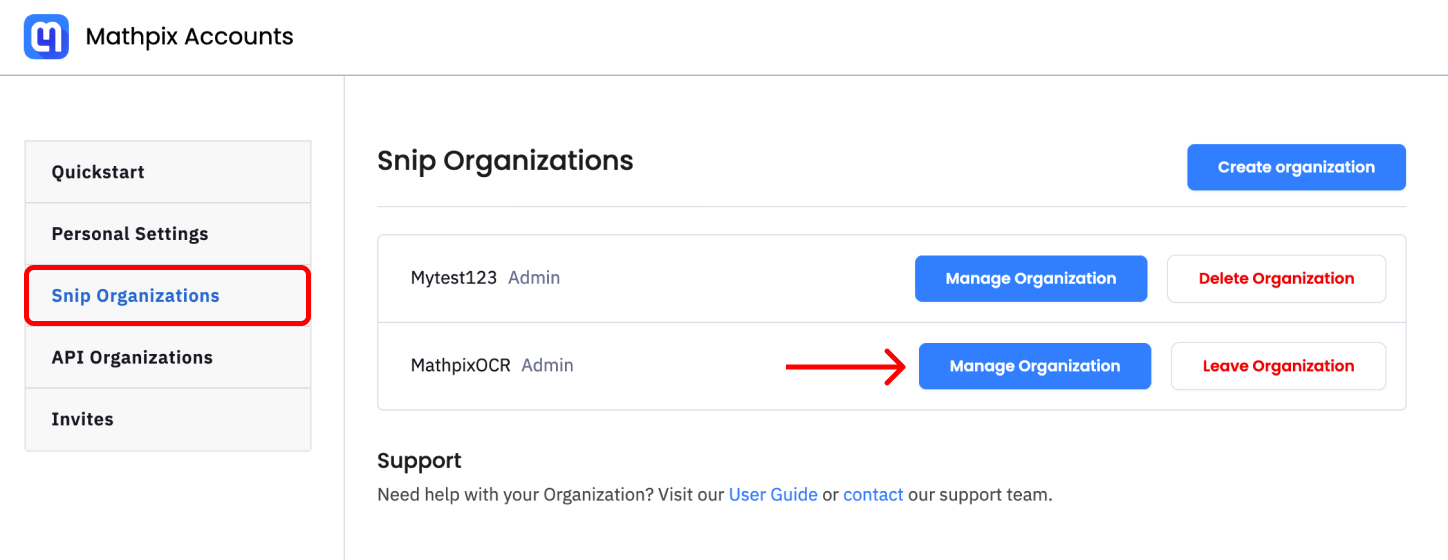Open the Quickstart sidebar section
The height and width of the screenshot is (560, 1448).
pyautogui.click(x=168, y=172)
